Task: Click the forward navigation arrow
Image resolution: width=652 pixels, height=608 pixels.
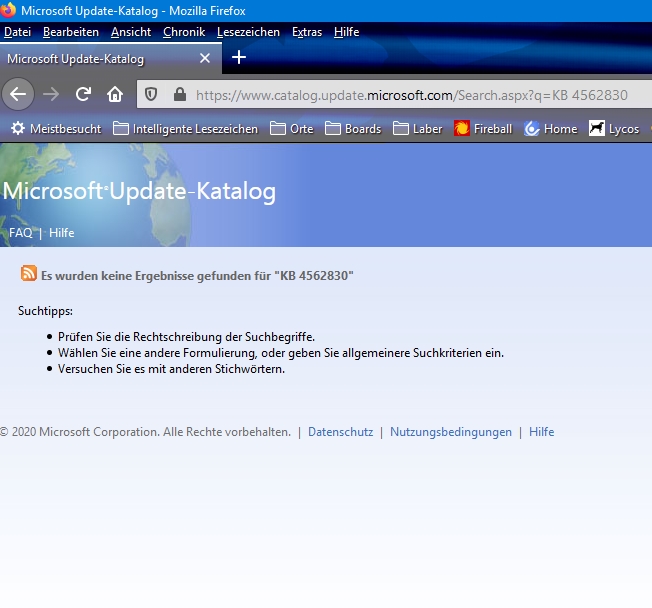Action: pos(51,94)
